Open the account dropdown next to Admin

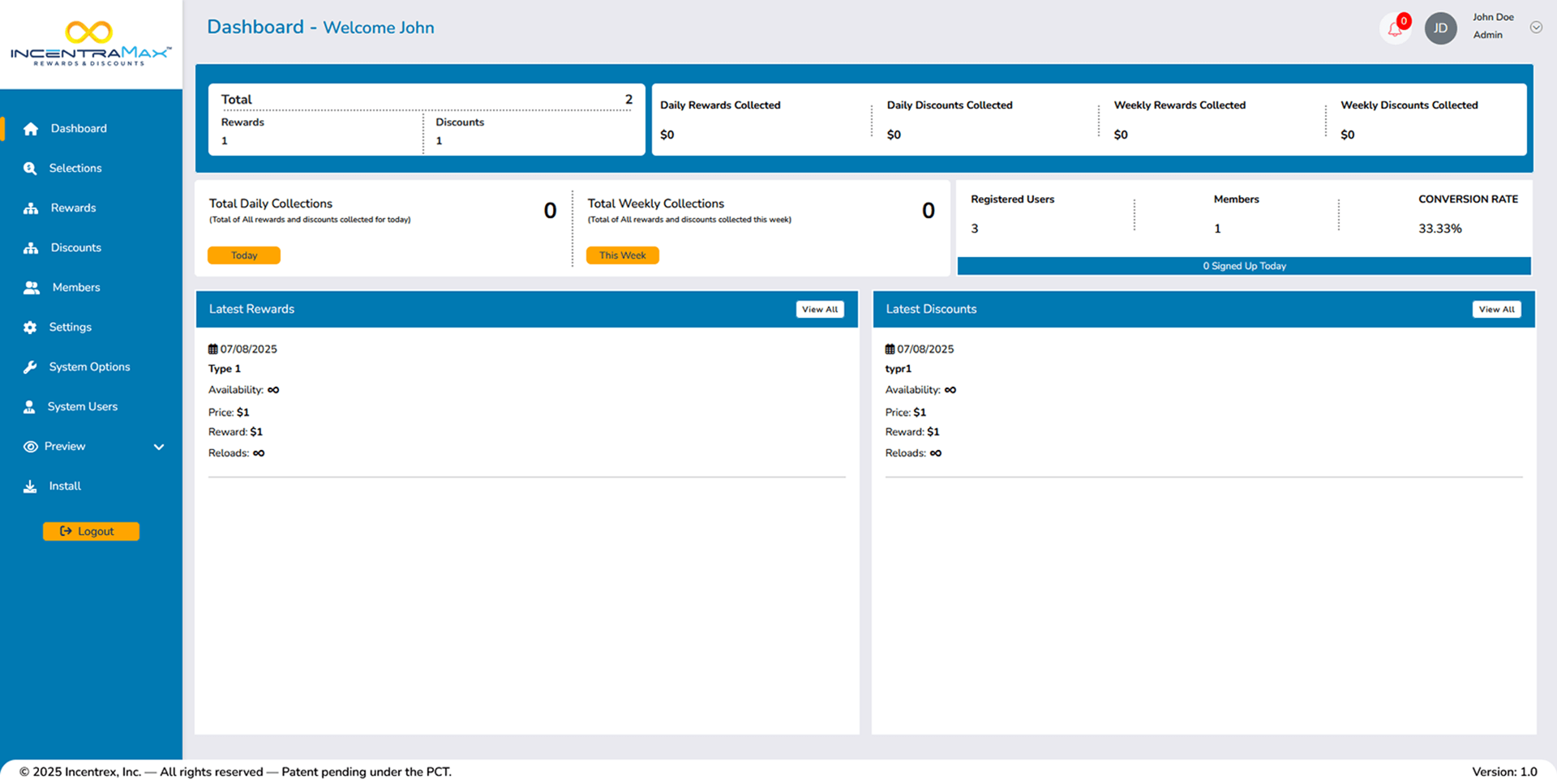(x=1537, y=27)
